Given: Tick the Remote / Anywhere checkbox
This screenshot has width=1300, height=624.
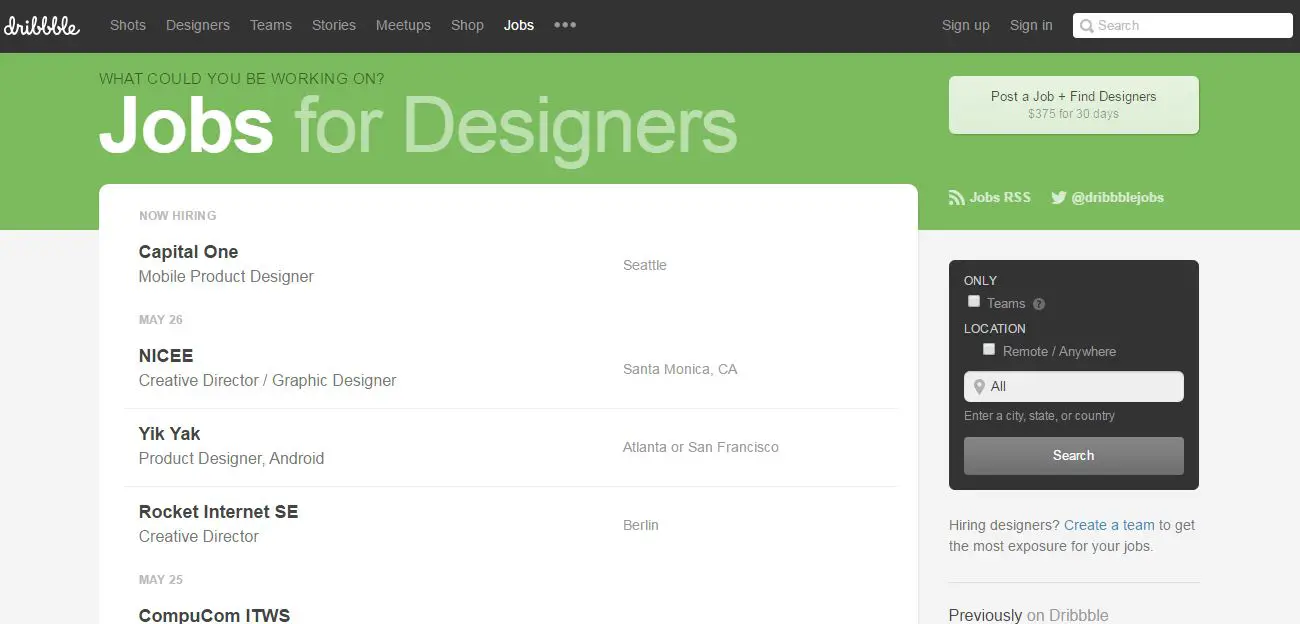Looking at the screenshot, I should tap(989, 349).
